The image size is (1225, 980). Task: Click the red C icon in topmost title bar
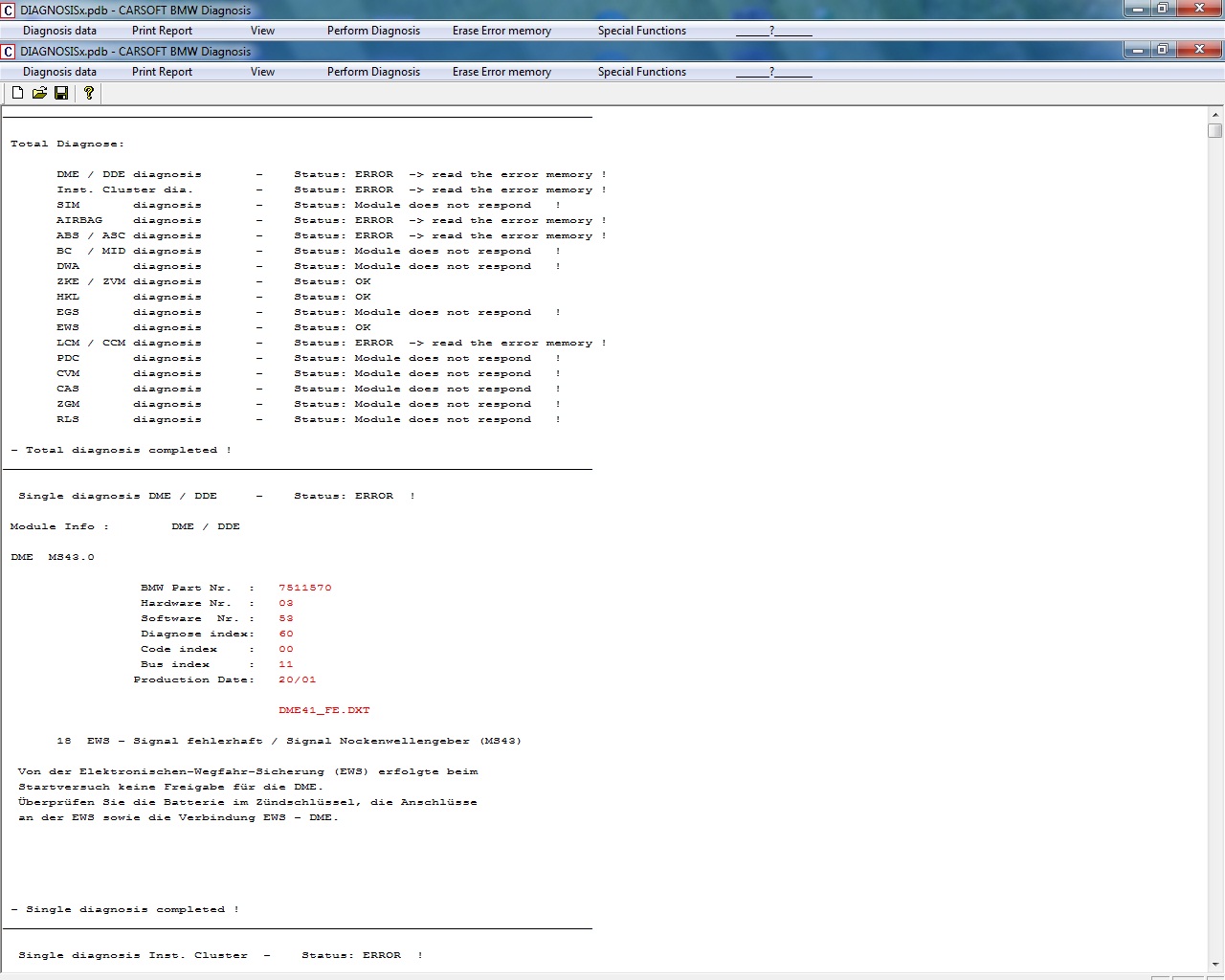pos(8,11)
